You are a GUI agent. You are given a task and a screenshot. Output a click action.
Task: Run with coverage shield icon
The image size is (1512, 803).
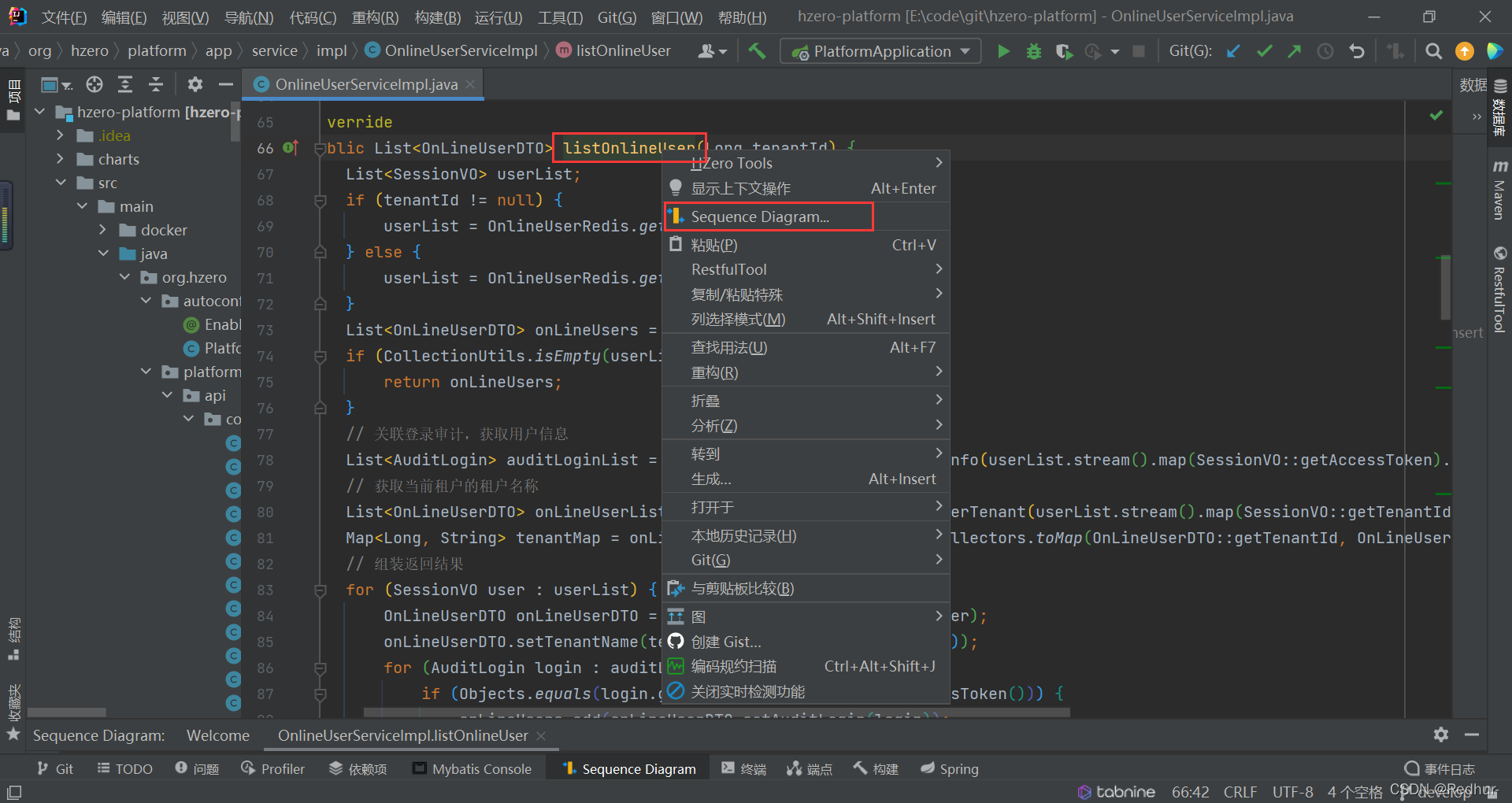1064,51
